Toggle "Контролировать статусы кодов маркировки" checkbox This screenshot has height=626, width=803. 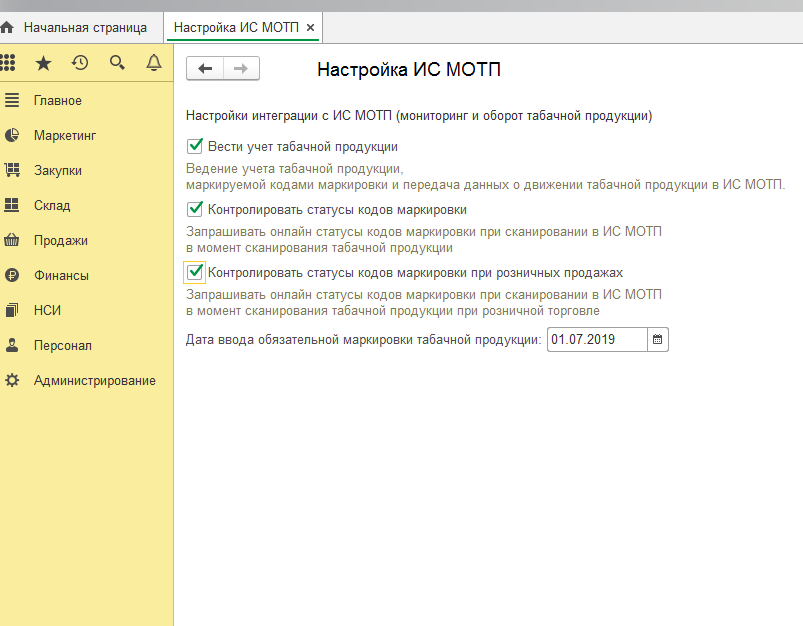[195, 209]
